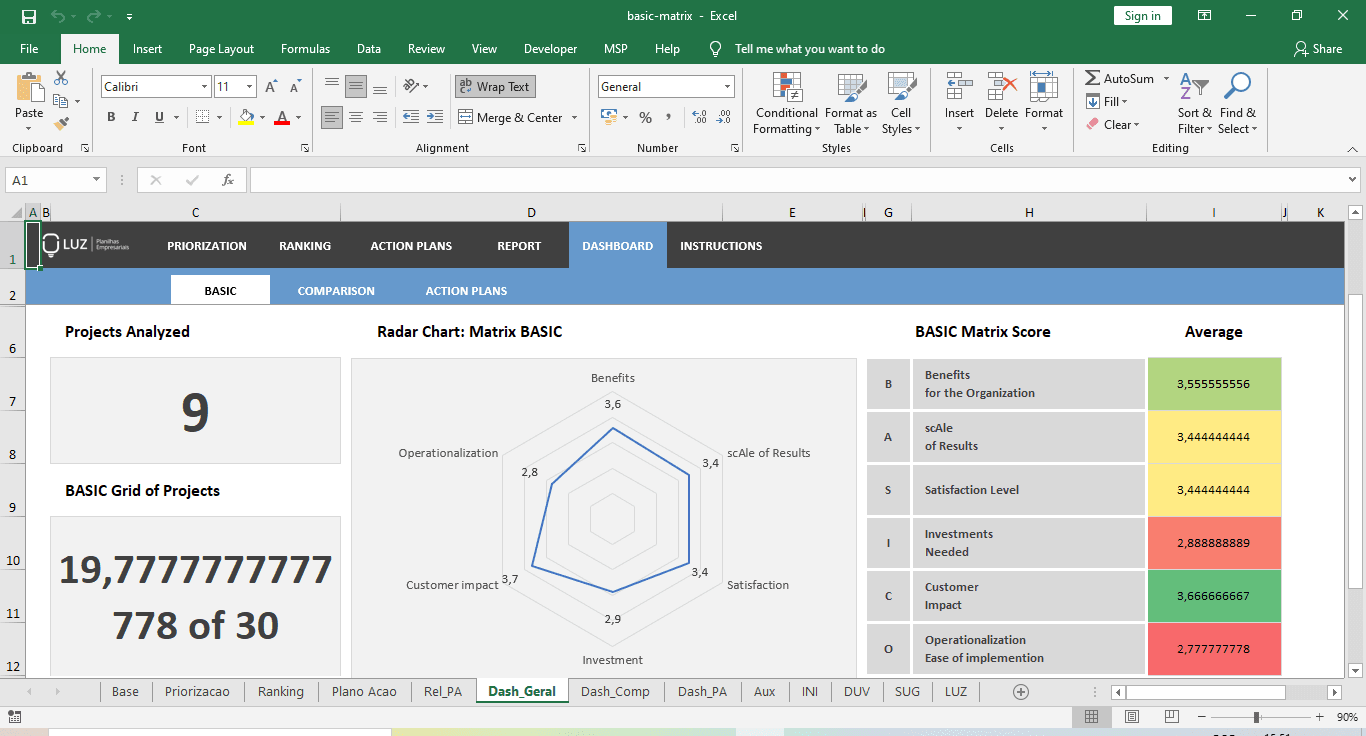Expand the Calibri font name dropdown
The image size is (1366, 736).
[205, 87]
